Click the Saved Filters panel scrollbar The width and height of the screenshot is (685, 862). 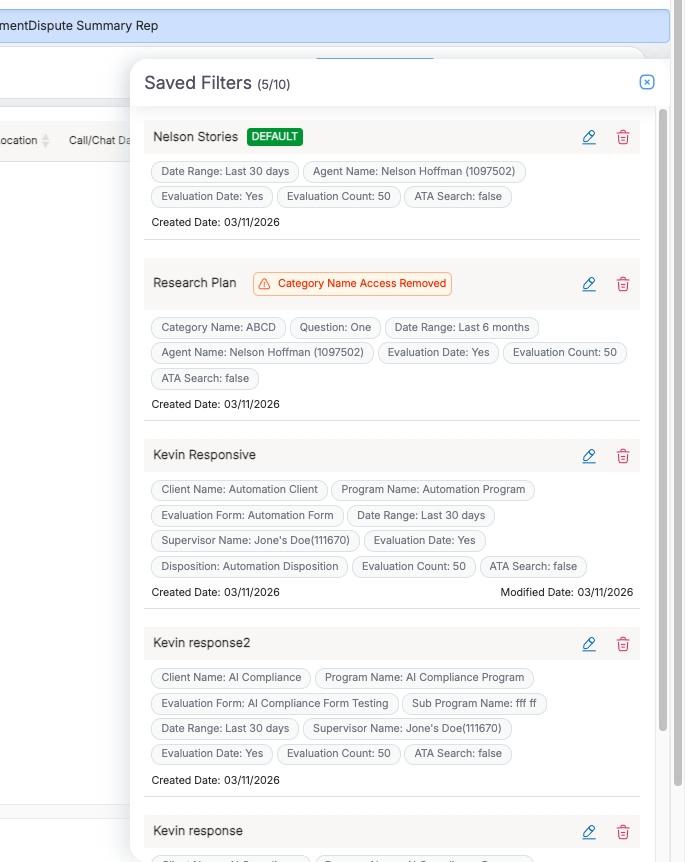coord(663,400)
